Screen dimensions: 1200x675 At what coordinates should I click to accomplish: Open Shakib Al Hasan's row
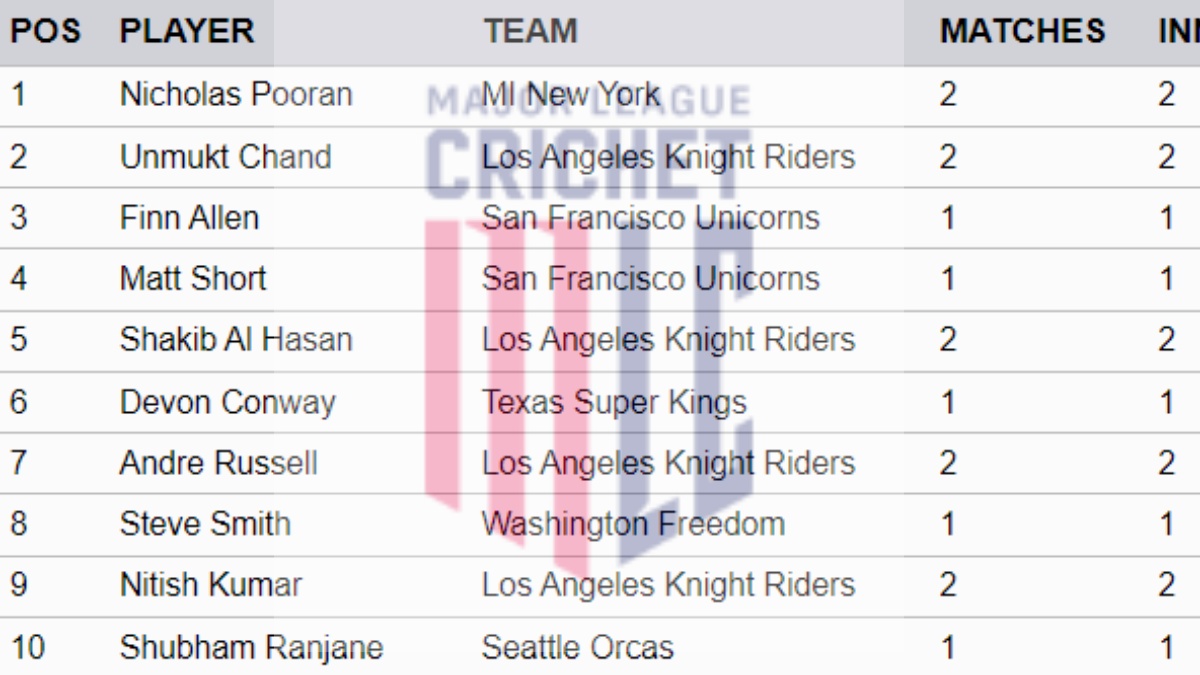[236, 340]
